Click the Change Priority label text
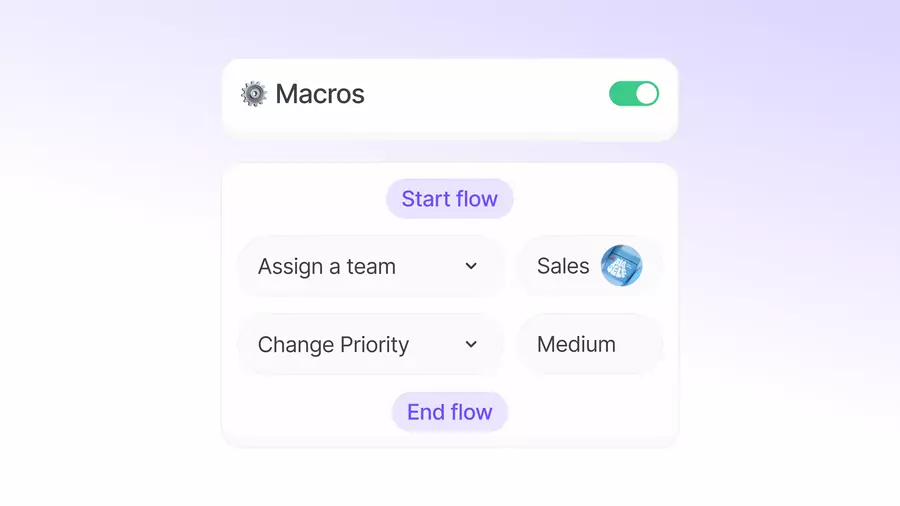Viewport: 900px width, 506px height. tap(333, 345)
